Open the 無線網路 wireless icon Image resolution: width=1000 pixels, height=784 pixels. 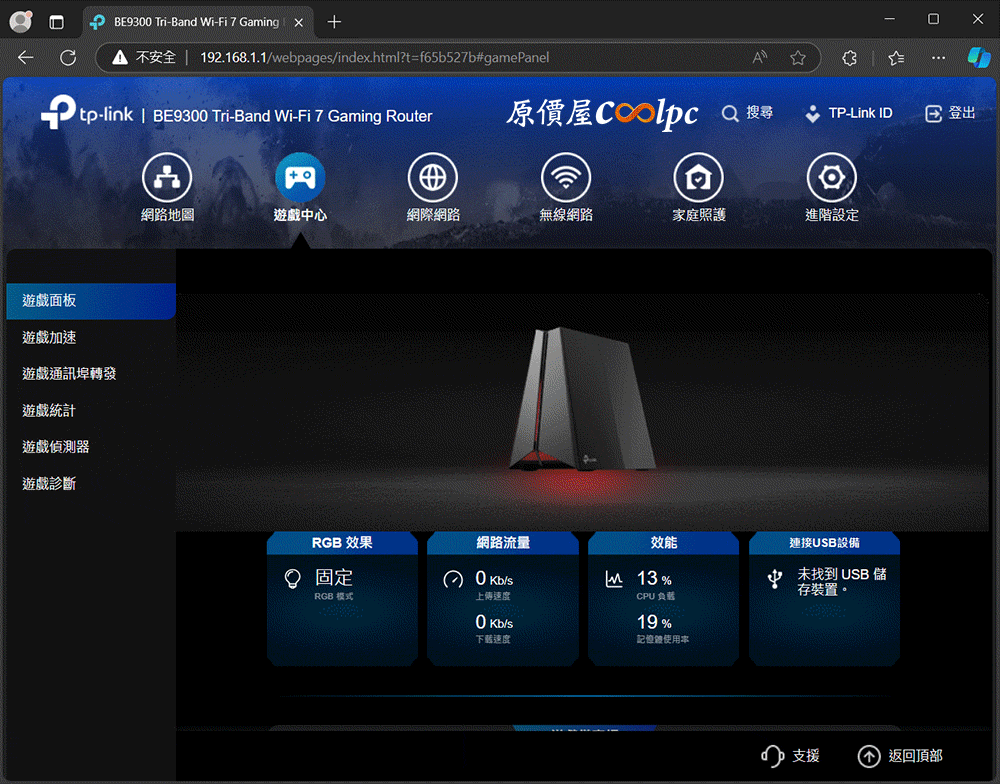(566, 177)
